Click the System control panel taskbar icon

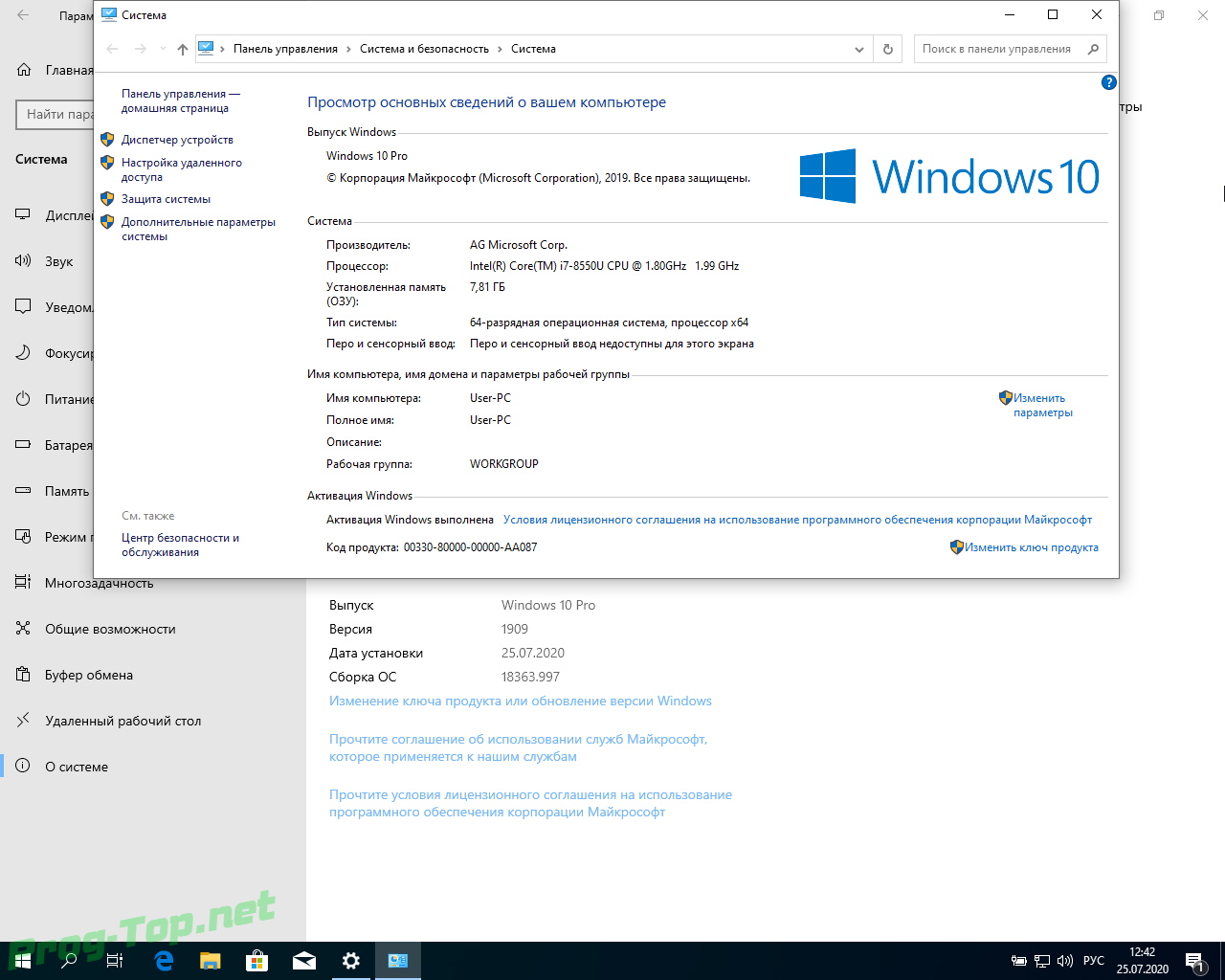click(x=398, y=960)
